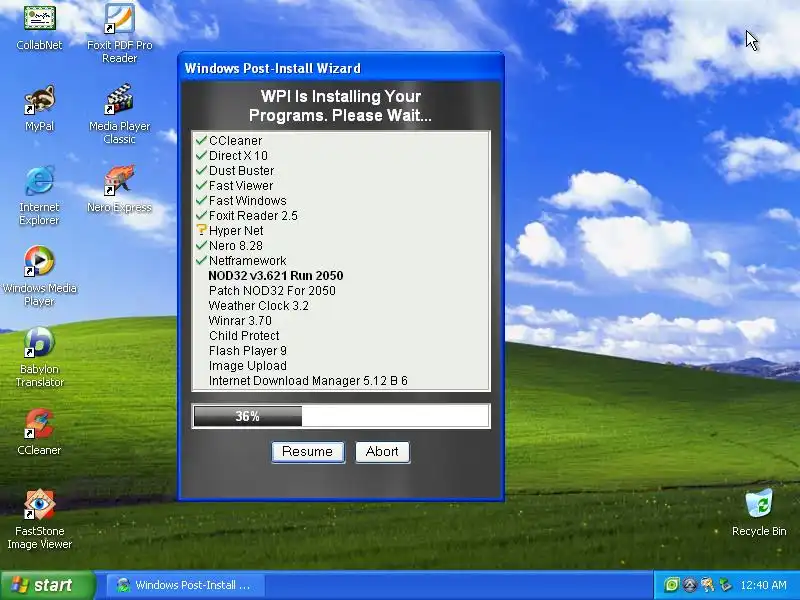
Task: Select the Child Protect entry
Action: point(244,335)
